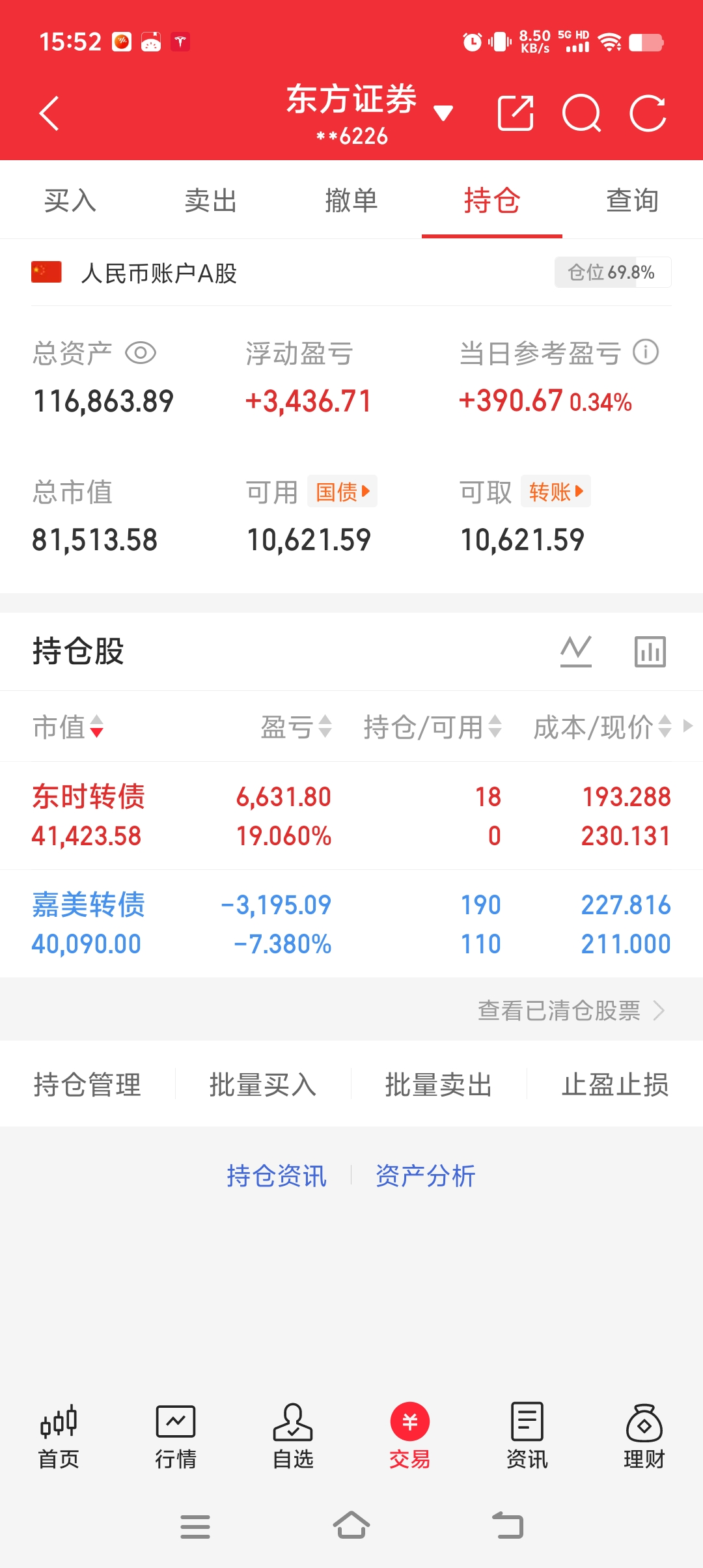Expand more columns with right triangle arrow
This screenshot has width=703, height=1568.
(688, 726)
